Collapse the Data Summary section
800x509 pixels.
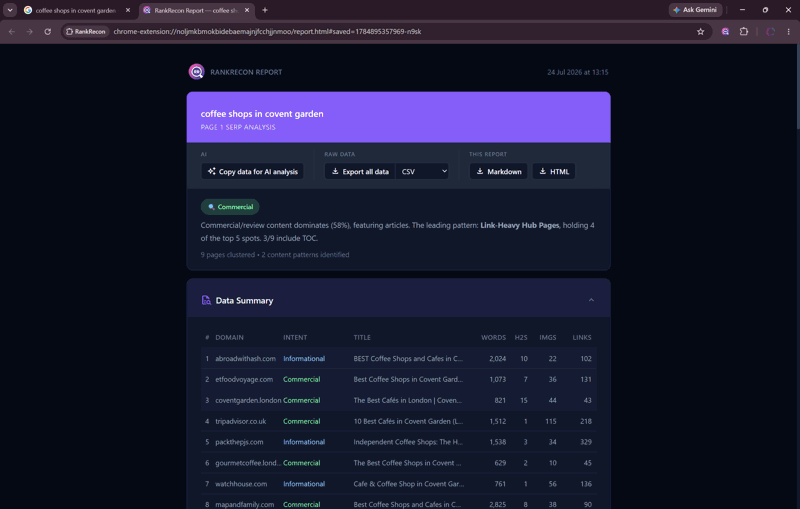point(591,300)
